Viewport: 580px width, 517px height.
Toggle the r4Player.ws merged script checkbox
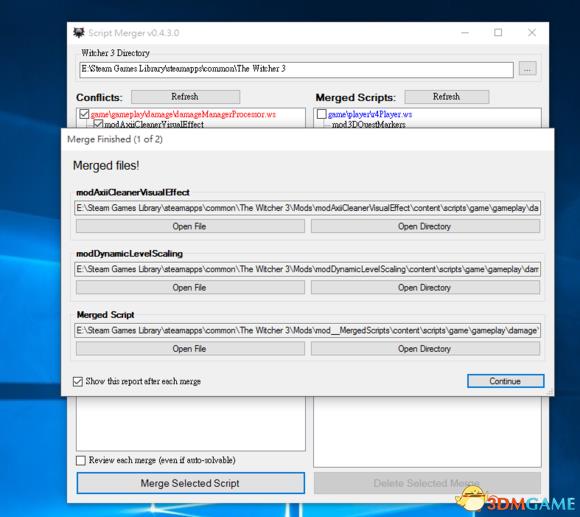(x=321, y=114)
